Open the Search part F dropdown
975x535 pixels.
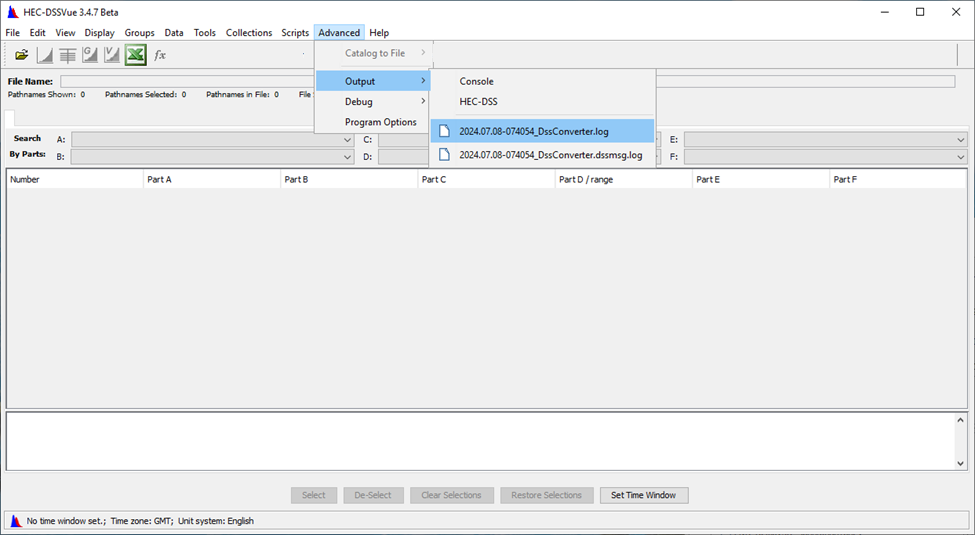pyautogui.click(x=961, y=157)
